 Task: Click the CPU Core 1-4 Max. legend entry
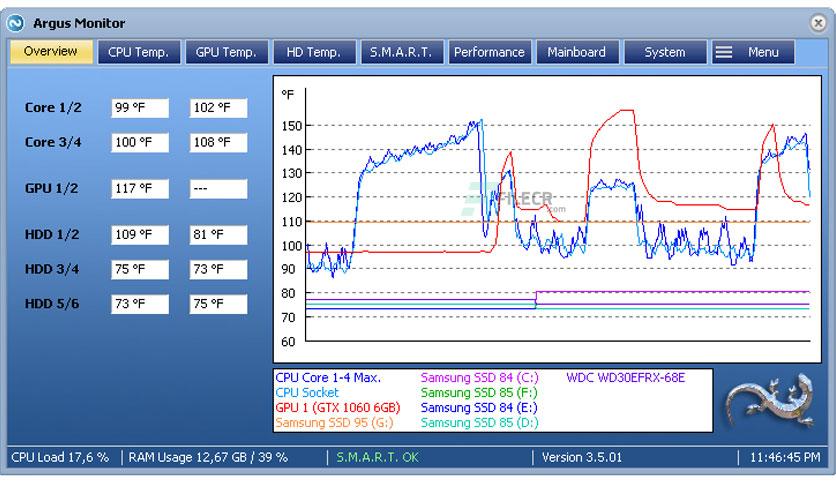(x=328, y=378)
